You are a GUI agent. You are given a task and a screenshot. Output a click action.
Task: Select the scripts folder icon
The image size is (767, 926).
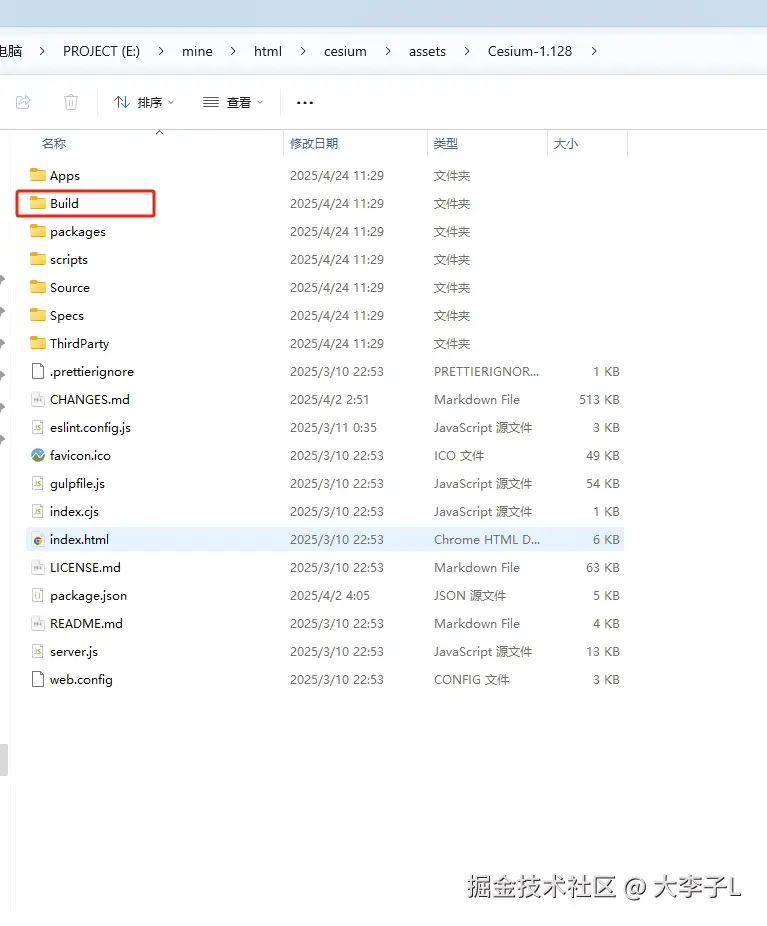tap(38, 259)
